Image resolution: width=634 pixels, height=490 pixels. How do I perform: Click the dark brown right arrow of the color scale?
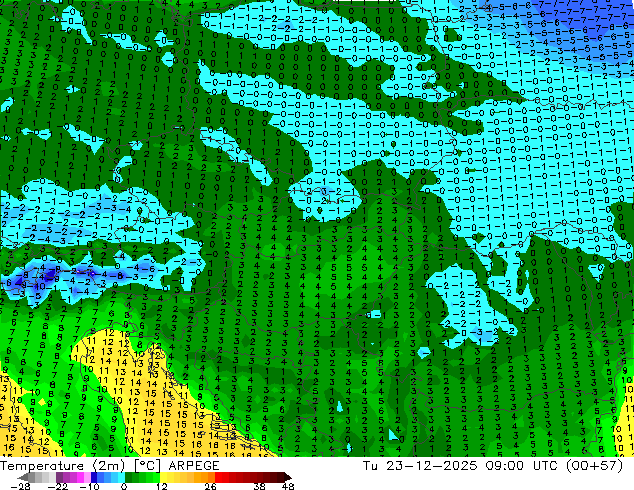pyautogui.click(x=288, y=477)
